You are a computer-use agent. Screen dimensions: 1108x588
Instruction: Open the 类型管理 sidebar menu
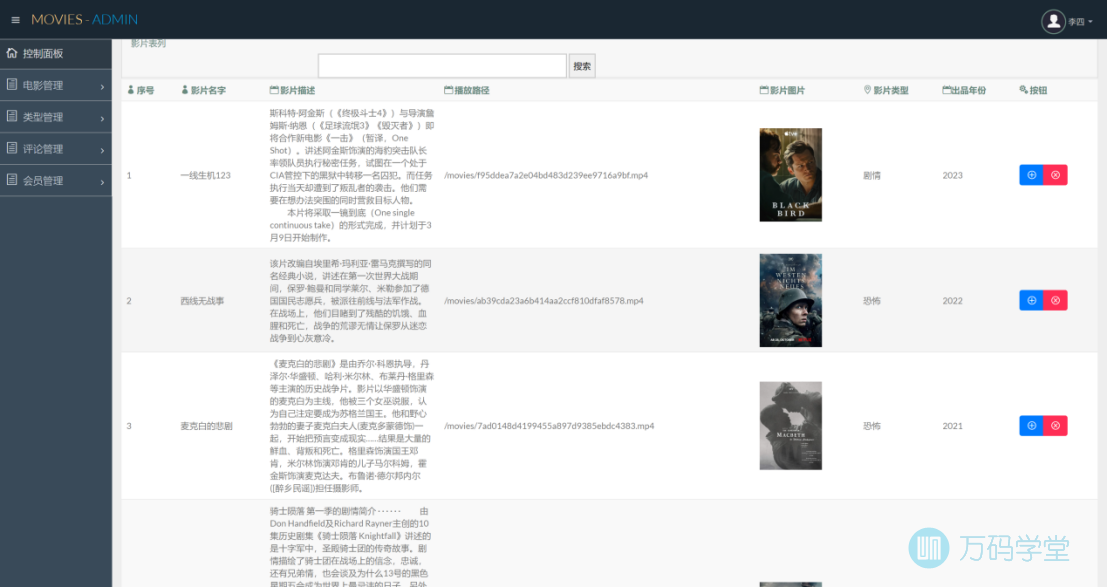(x=56, y=117)
